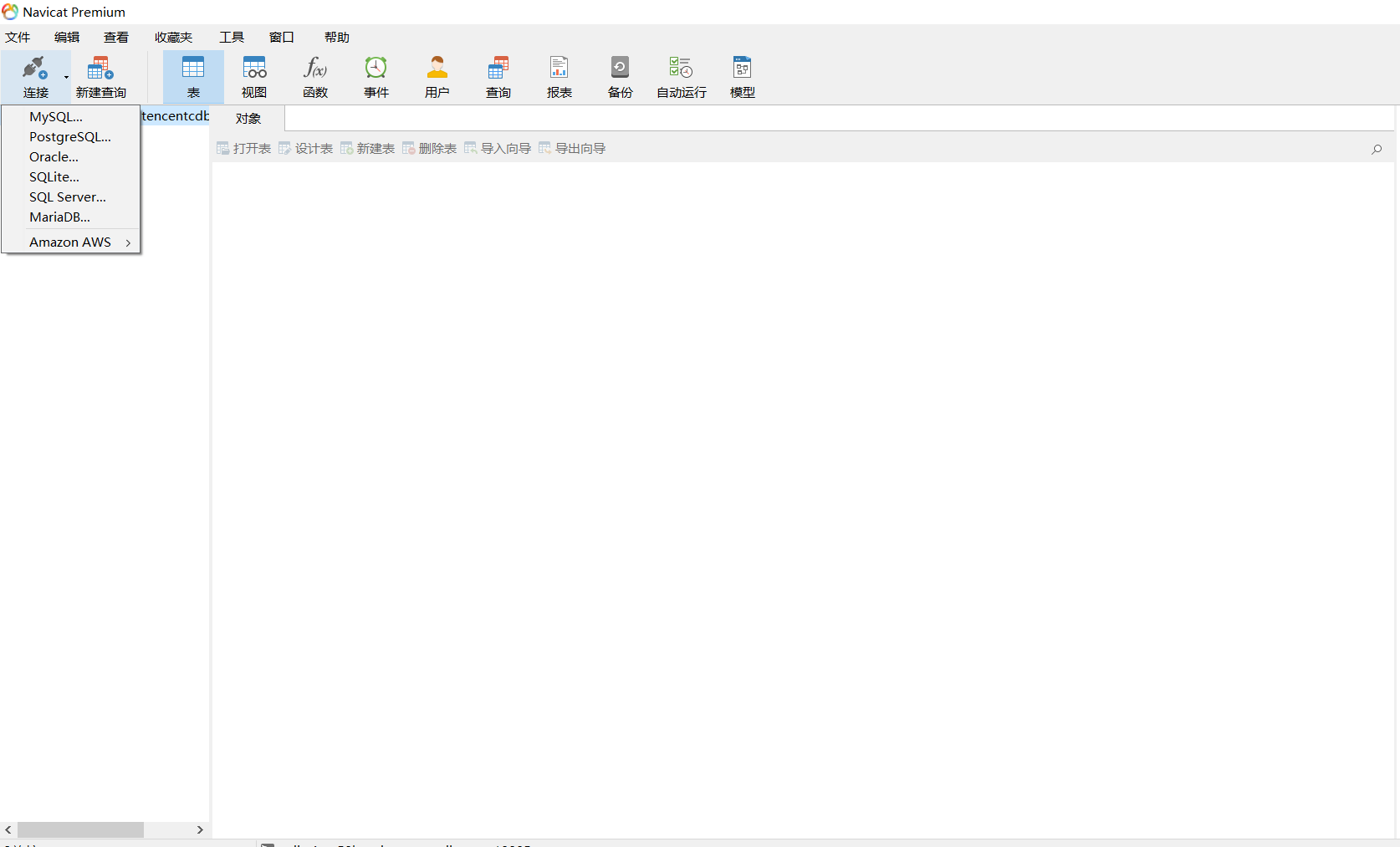Open the Tools (工具) menu

[x=232, y=38]
